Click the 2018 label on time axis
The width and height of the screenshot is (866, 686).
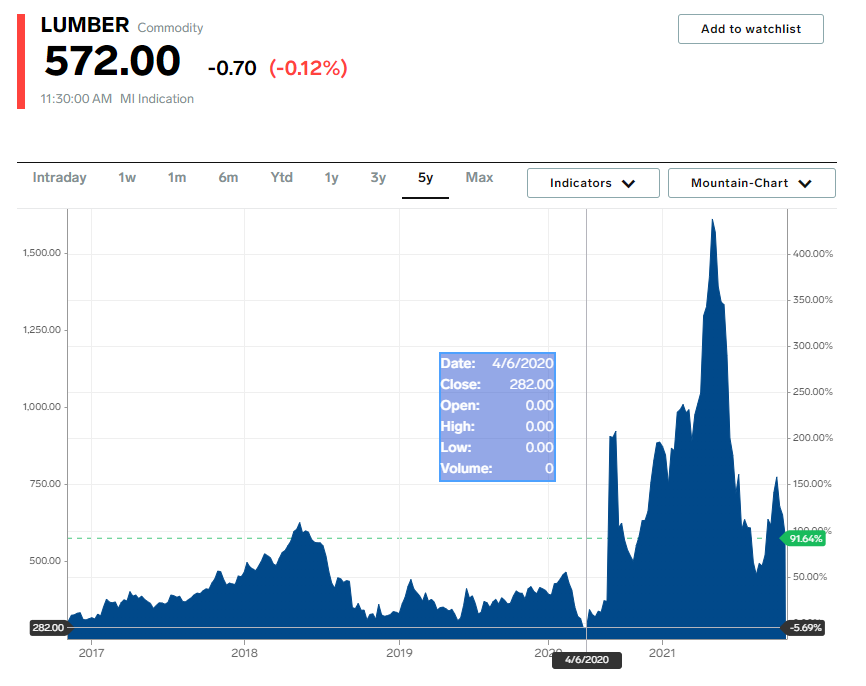point(245,653)
